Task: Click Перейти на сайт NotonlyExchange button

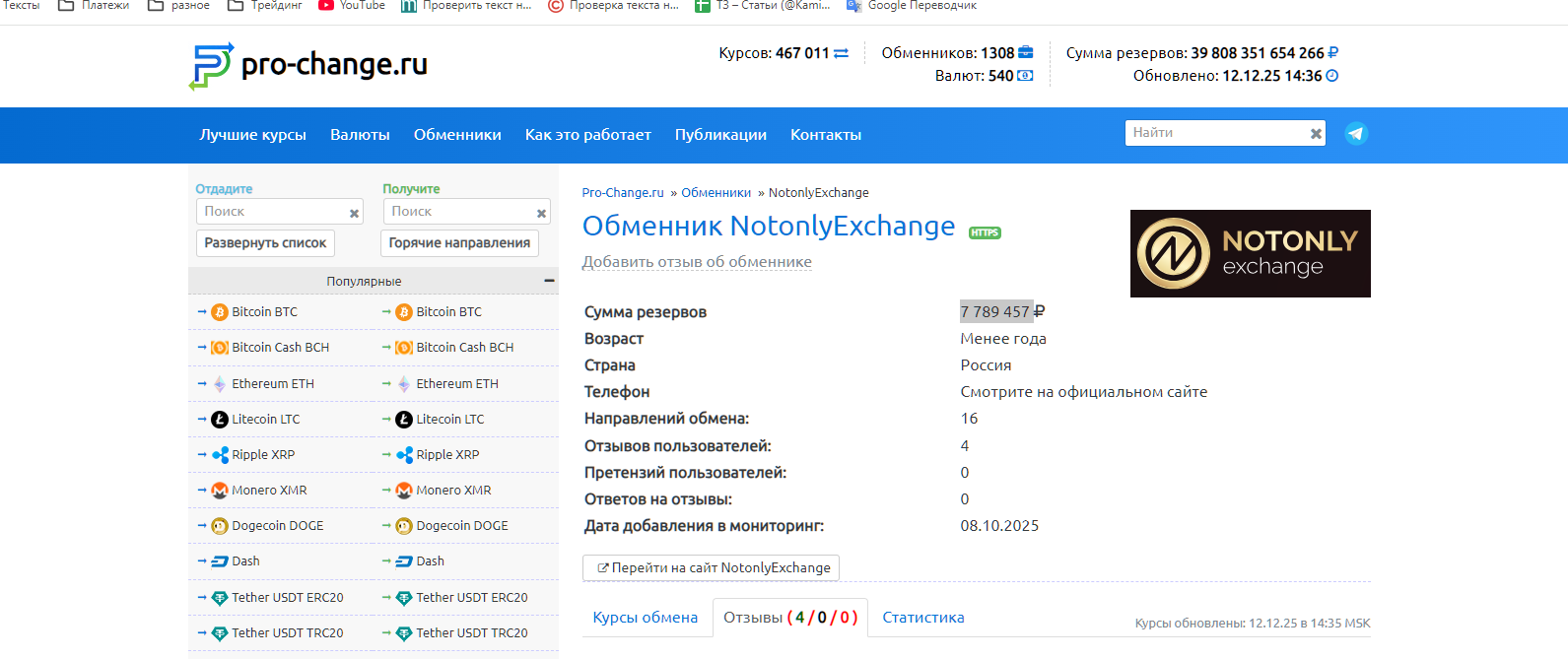Action: [711, 568]
